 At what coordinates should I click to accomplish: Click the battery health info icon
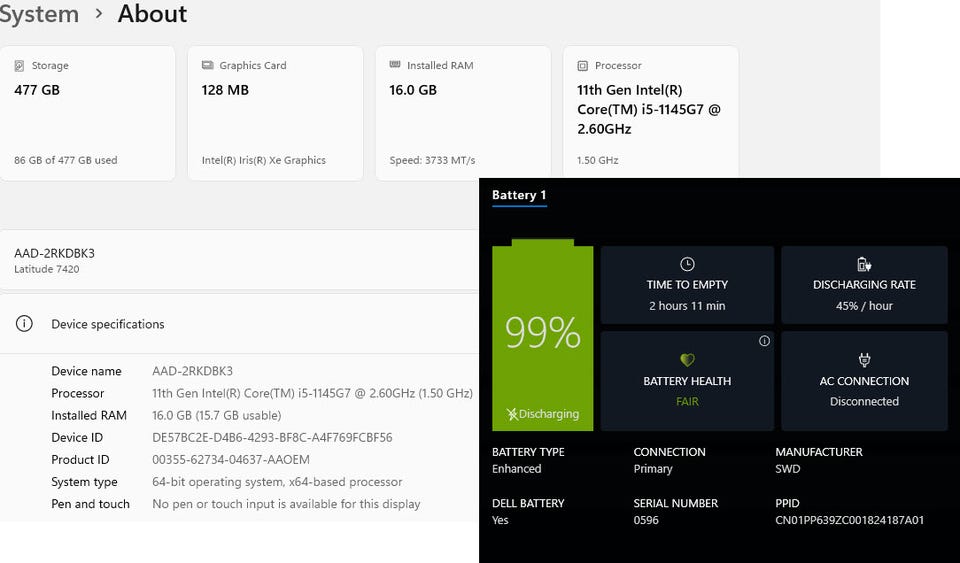pos(764,341)
